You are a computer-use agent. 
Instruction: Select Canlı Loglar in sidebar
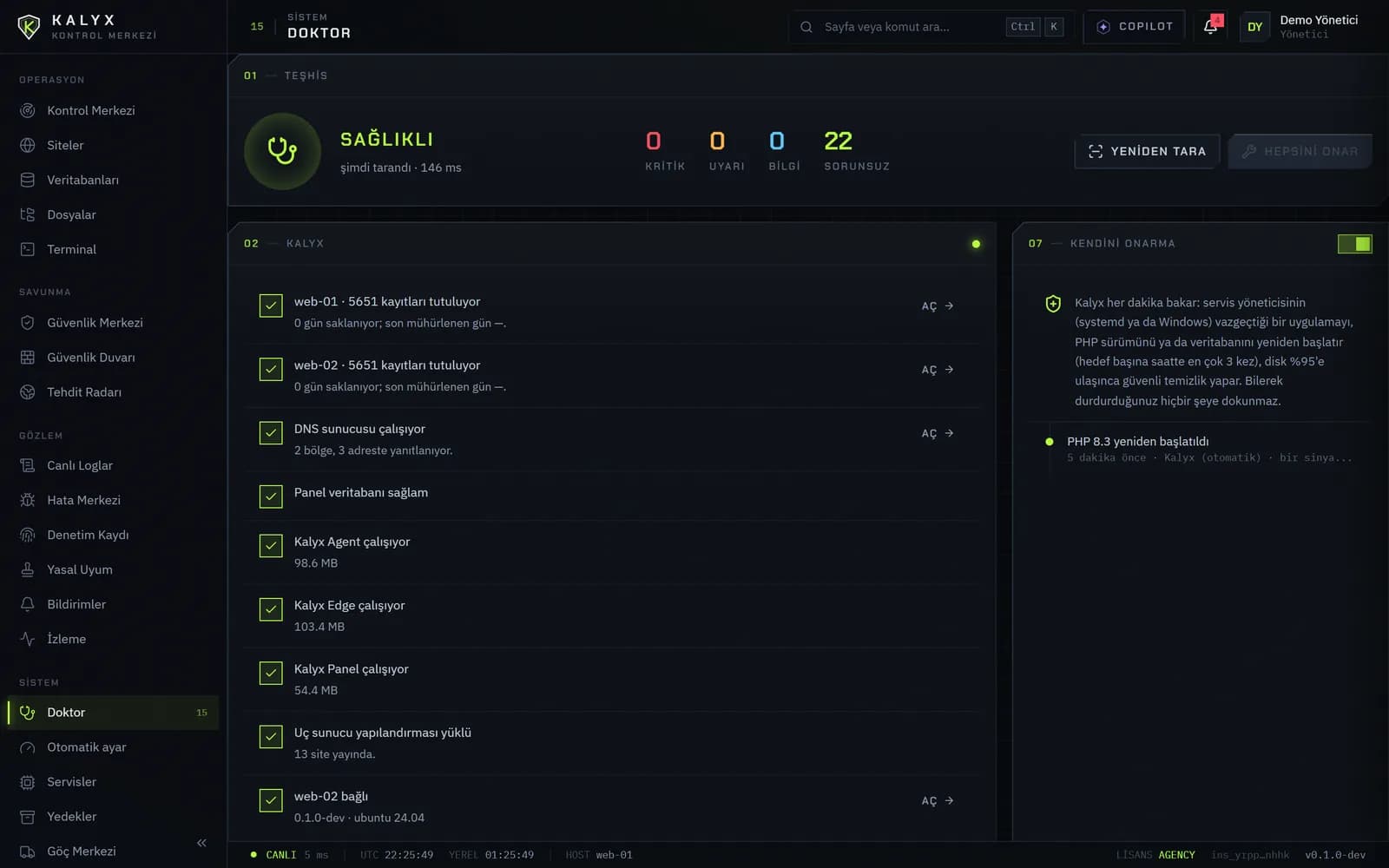113,465
